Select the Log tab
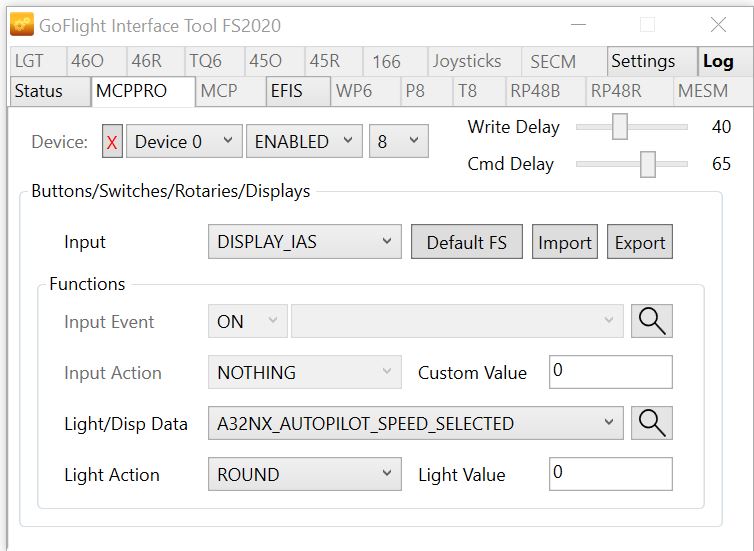Screen dimensions: 754x551 tap(718, 61)
